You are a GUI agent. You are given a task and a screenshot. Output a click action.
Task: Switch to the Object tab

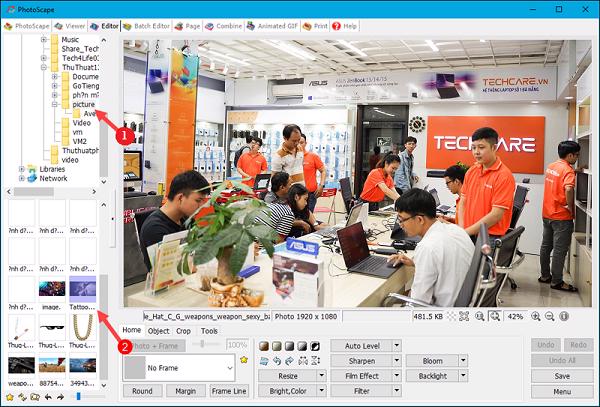pyautogui.click(x=158, y=331)
